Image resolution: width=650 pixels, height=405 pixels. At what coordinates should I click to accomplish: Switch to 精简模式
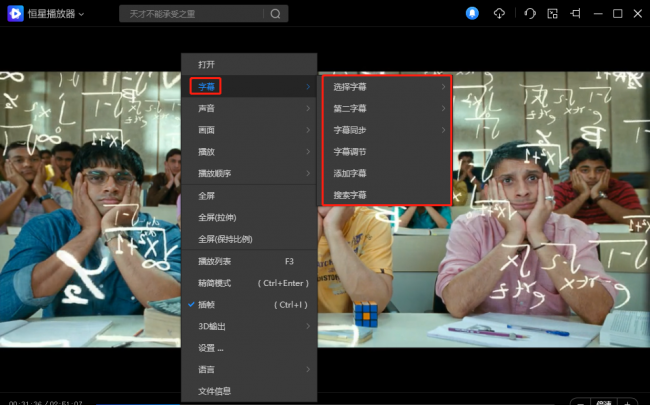[x=249, y=283]
